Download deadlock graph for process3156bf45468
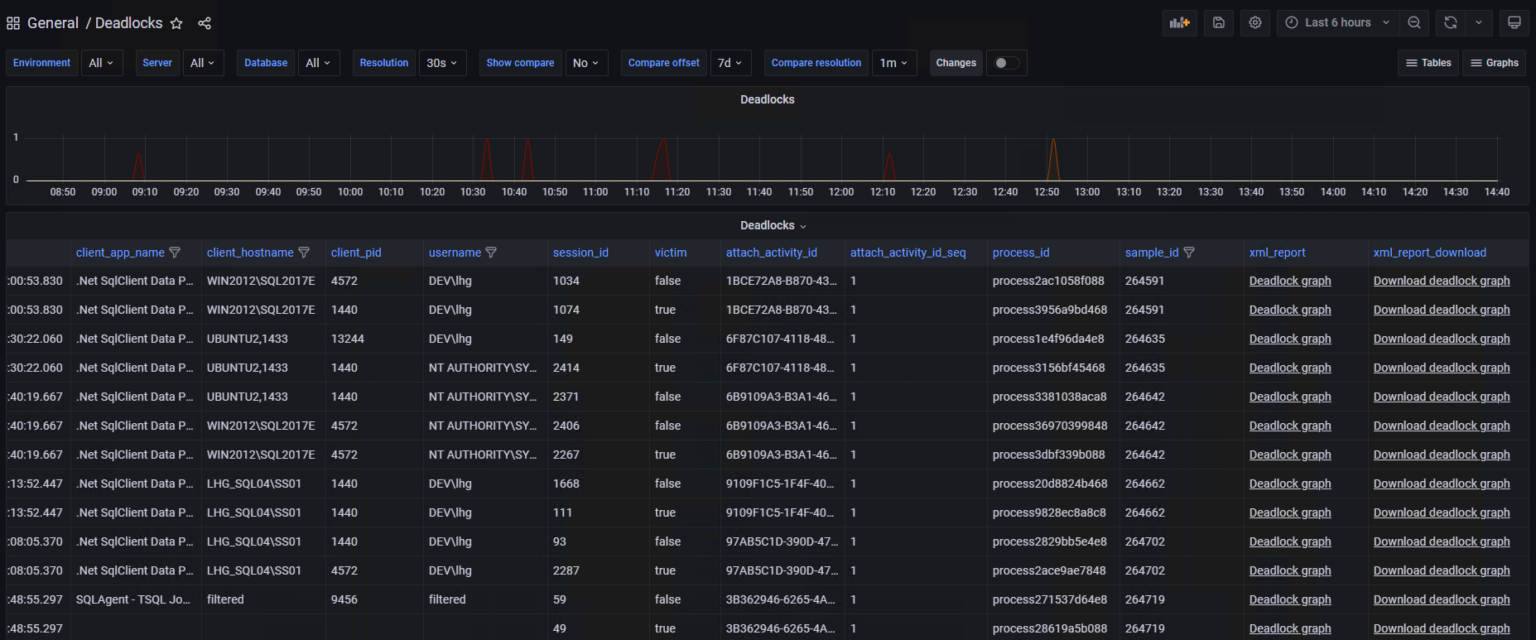 [1441, 368]
